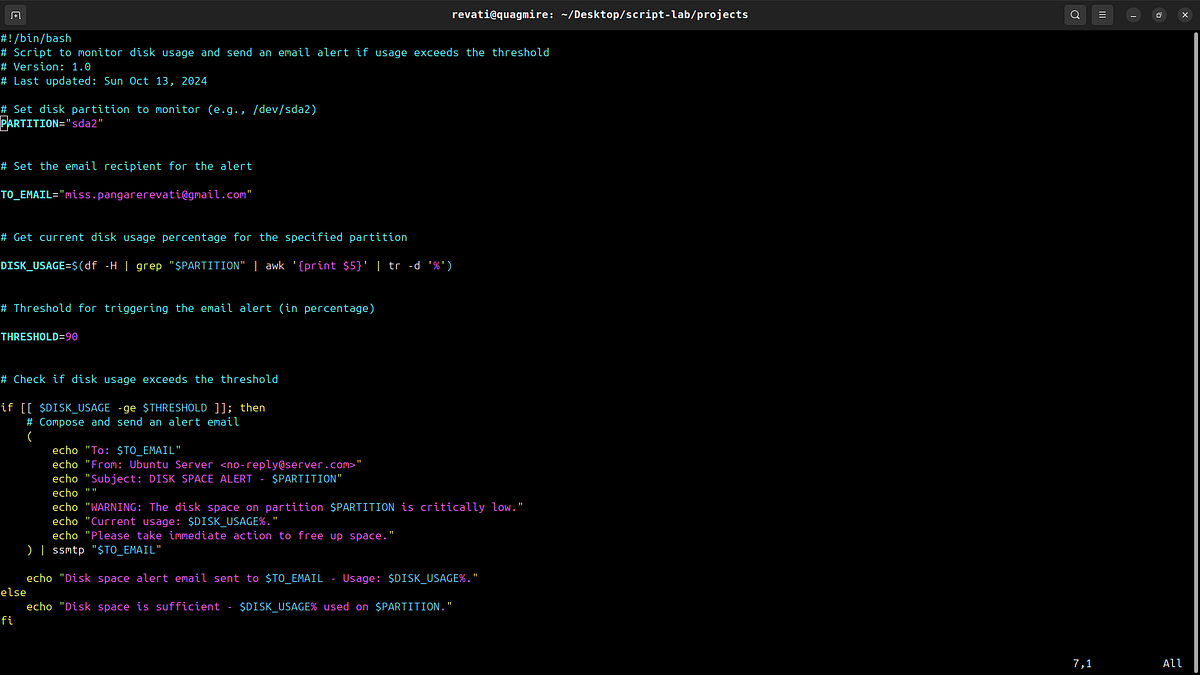Click the DISK_USAGE command substitution line

pos(225,265)
